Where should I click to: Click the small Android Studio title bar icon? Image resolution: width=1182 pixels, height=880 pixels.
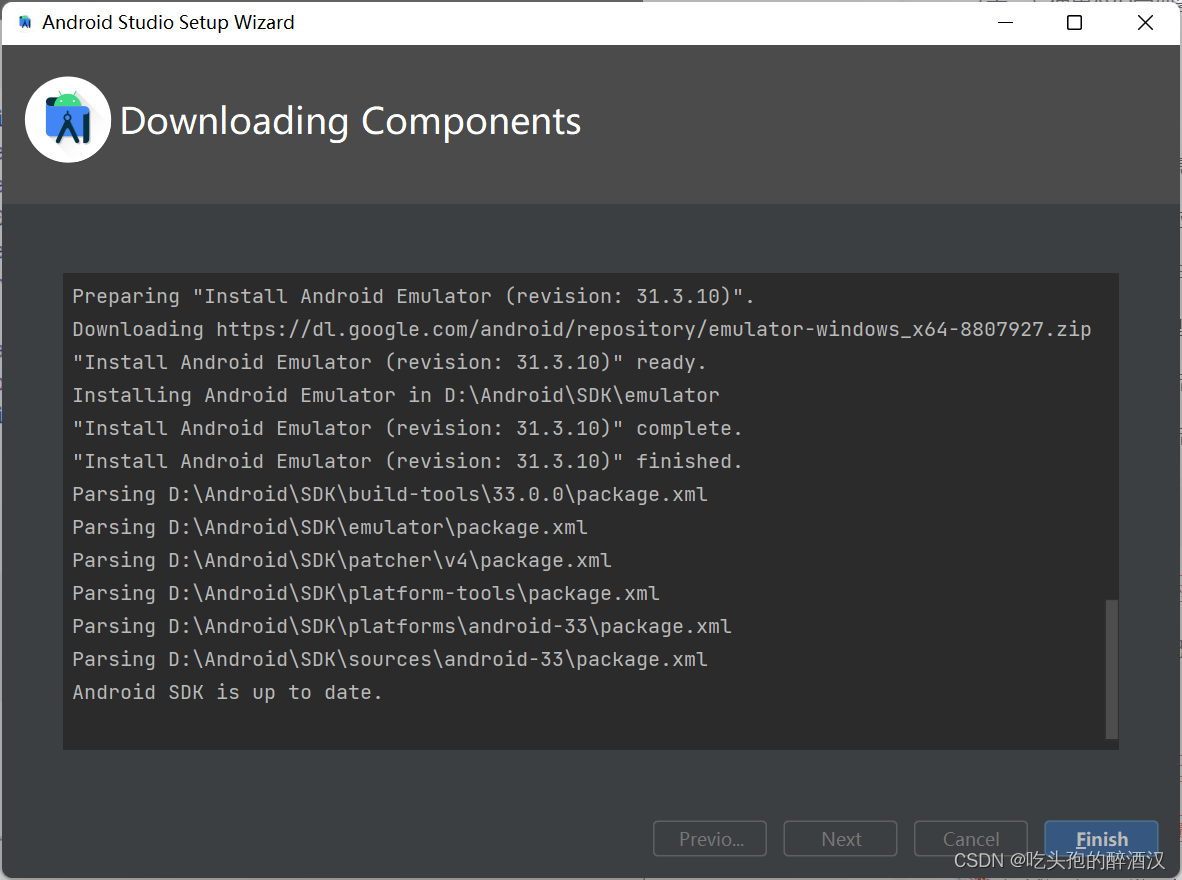coord(25,23)
